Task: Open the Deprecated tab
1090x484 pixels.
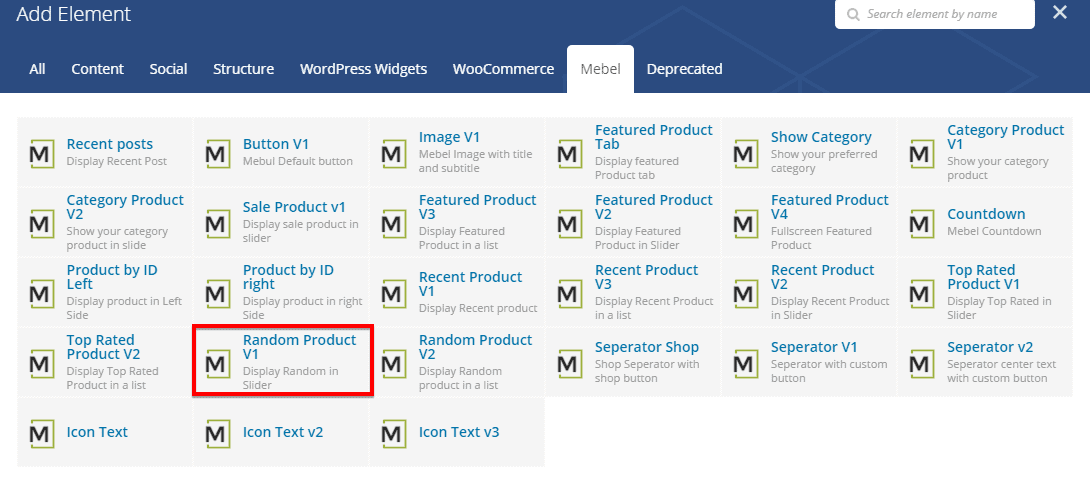Action: (x=685, y=69)
